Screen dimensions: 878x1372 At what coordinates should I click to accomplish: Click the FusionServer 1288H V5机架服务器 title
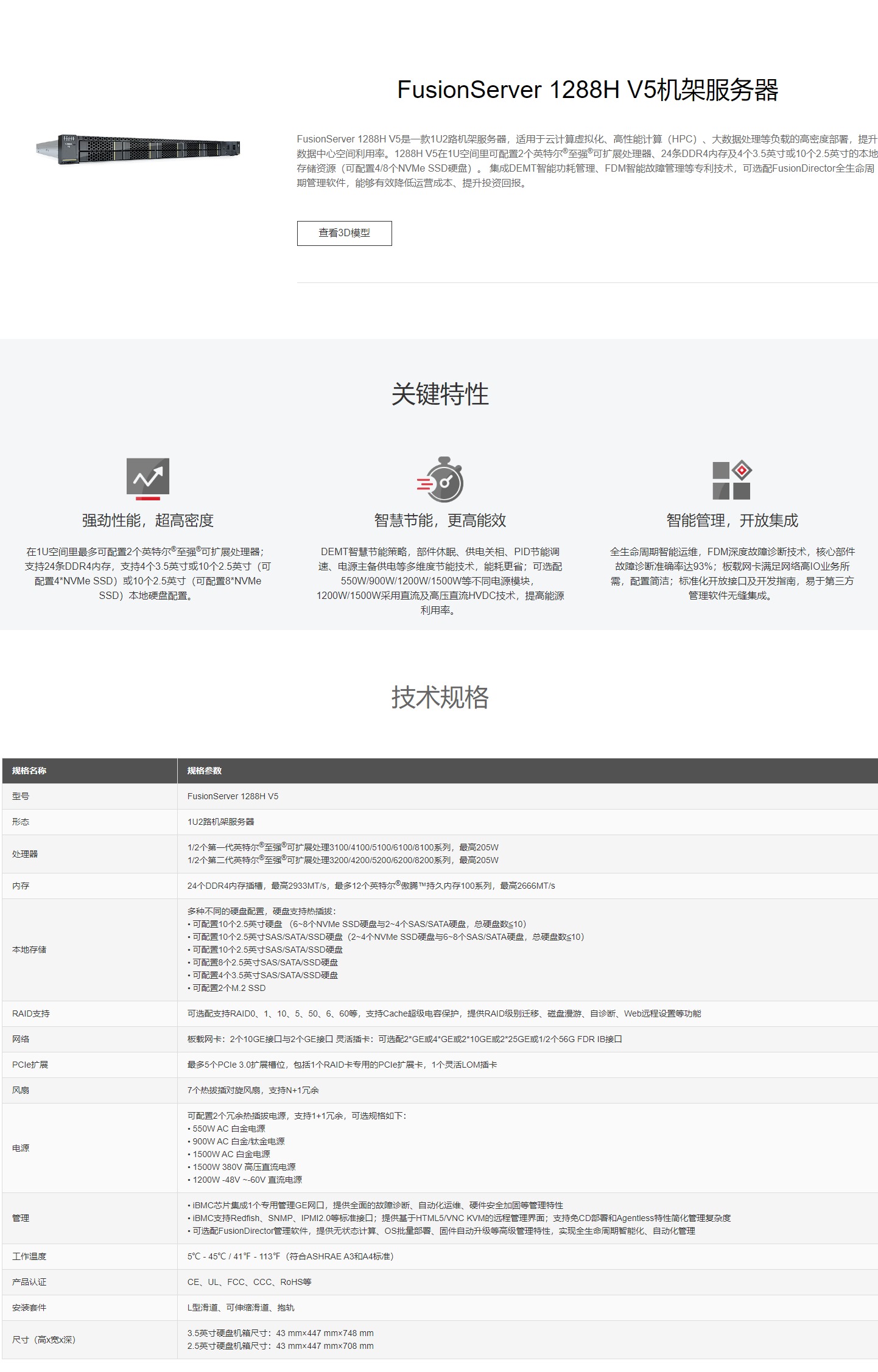click(588, 89)
